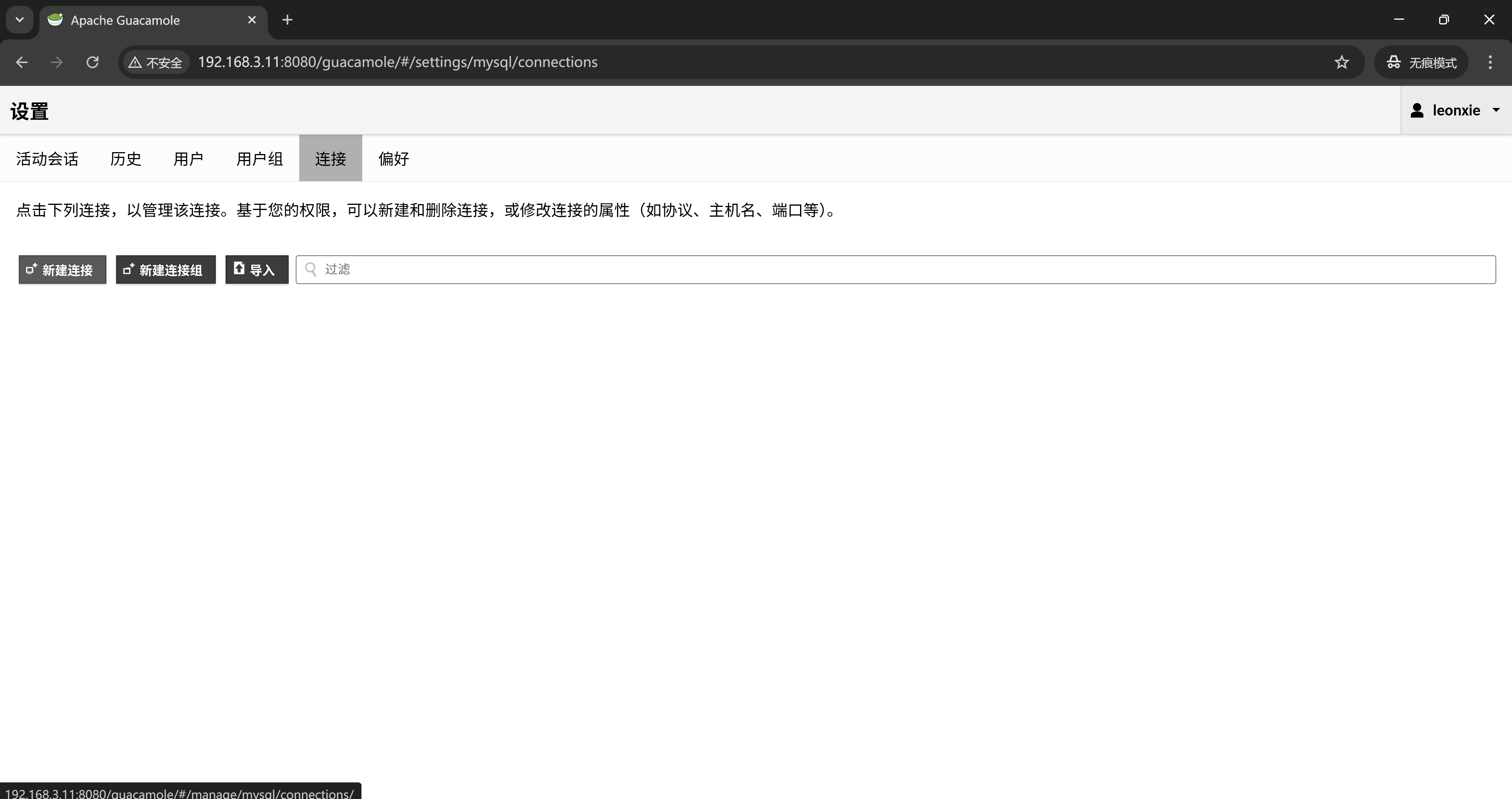The width and height of the screenshot is (1512, 799).
Task: Click the 导入 import button
Action: [257, 269]
